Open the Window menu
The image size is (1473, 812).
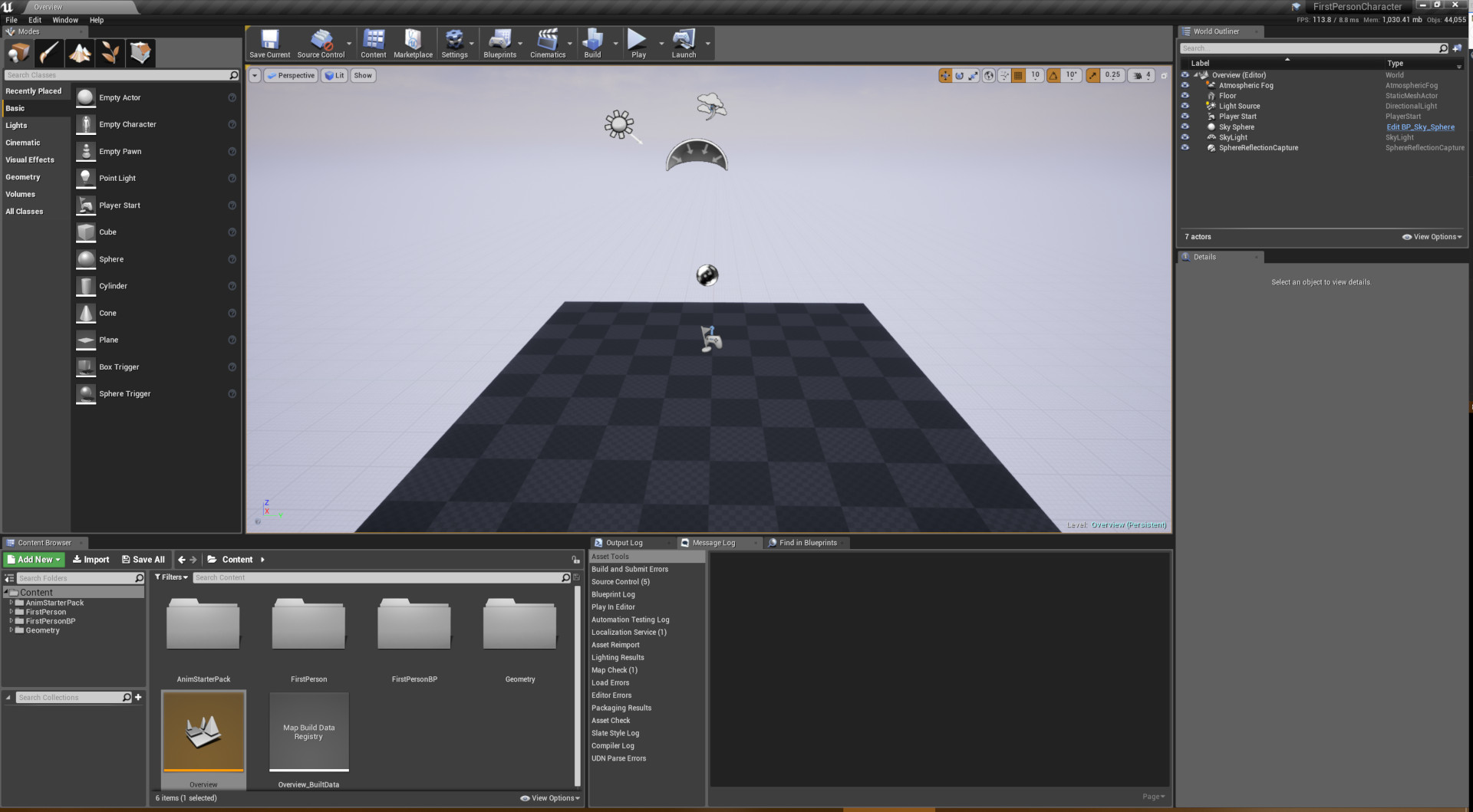pos(64,20)
